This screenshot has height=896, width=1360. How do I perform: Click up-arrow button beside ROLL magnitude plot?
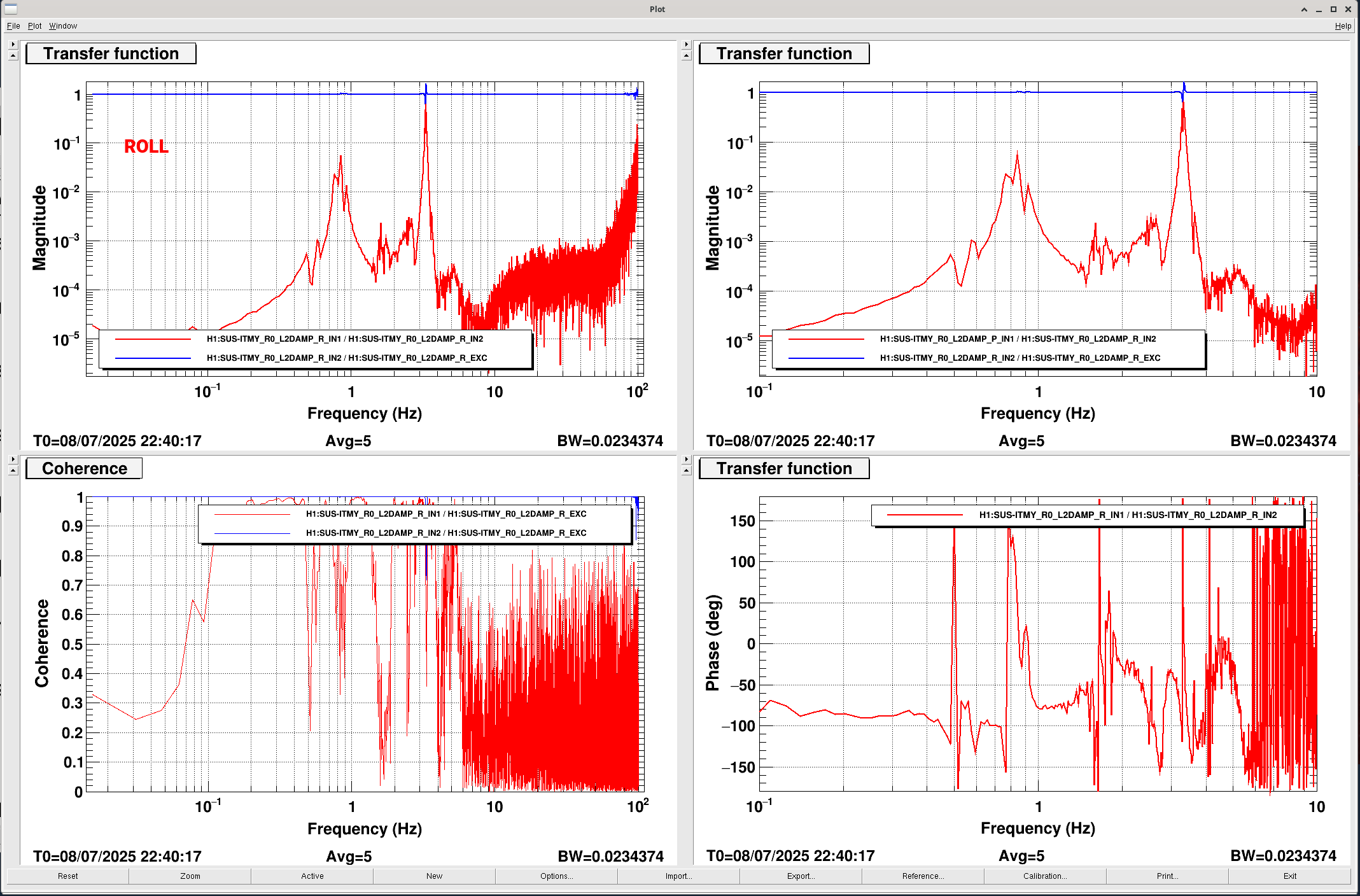point(13,55)
